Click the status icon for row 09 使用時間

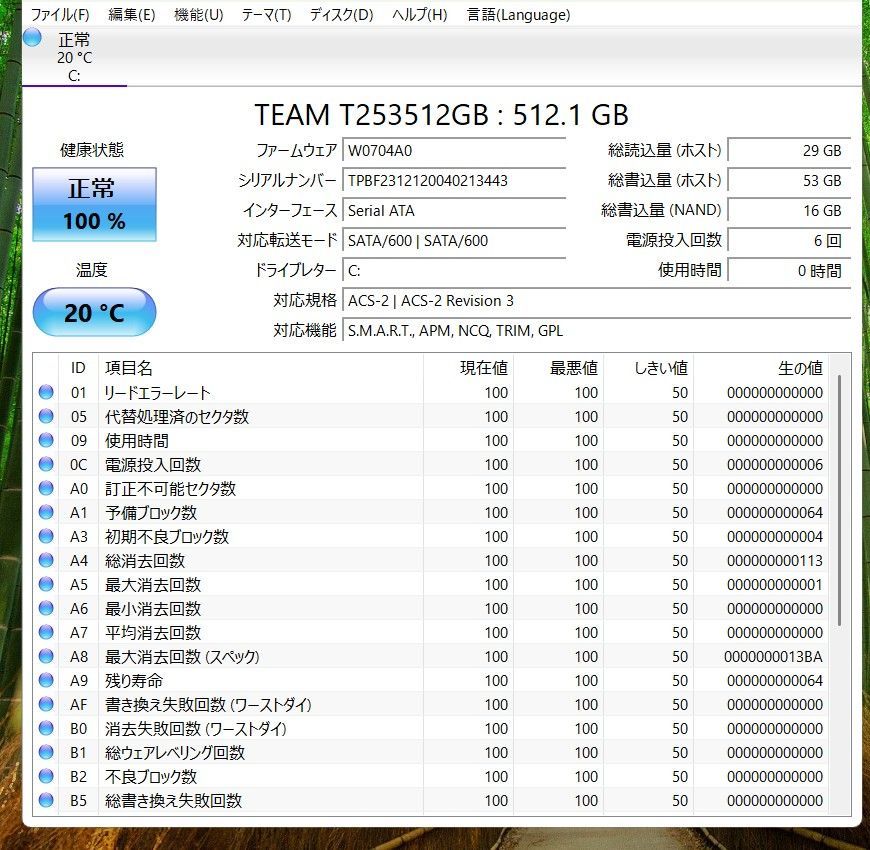(x=46, y=440)
